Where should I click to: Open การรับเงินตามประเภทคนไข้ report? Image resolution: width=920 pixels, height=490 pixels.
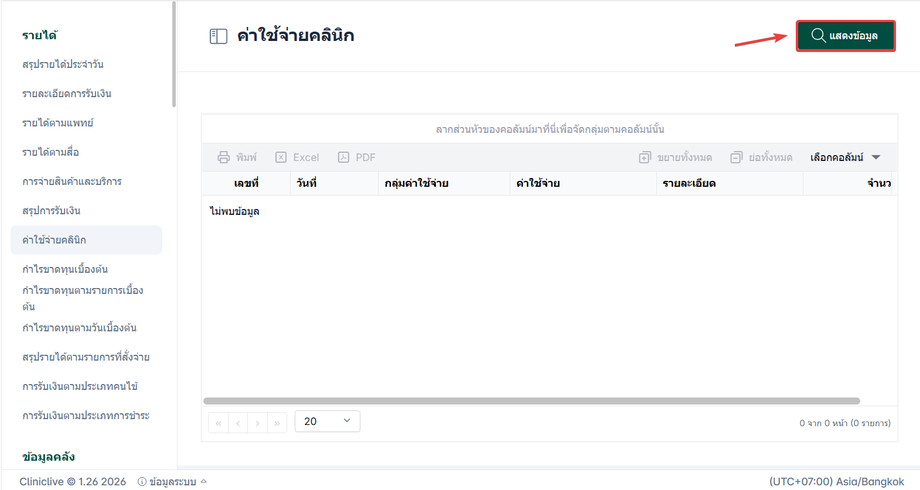(80, 386)
